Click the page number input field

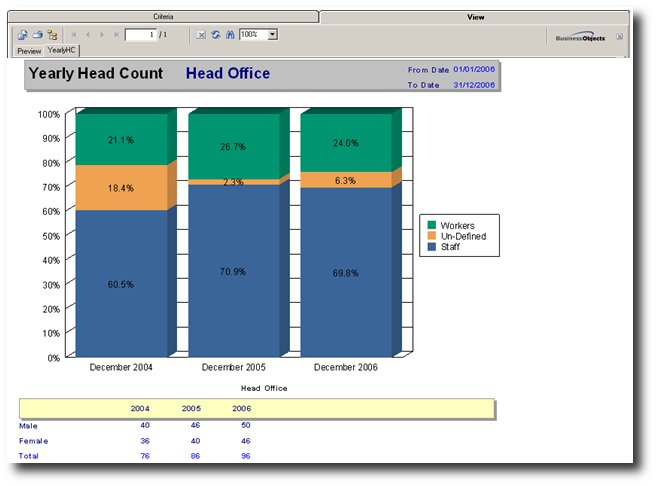pyautogui.click(x=140, y=35)
